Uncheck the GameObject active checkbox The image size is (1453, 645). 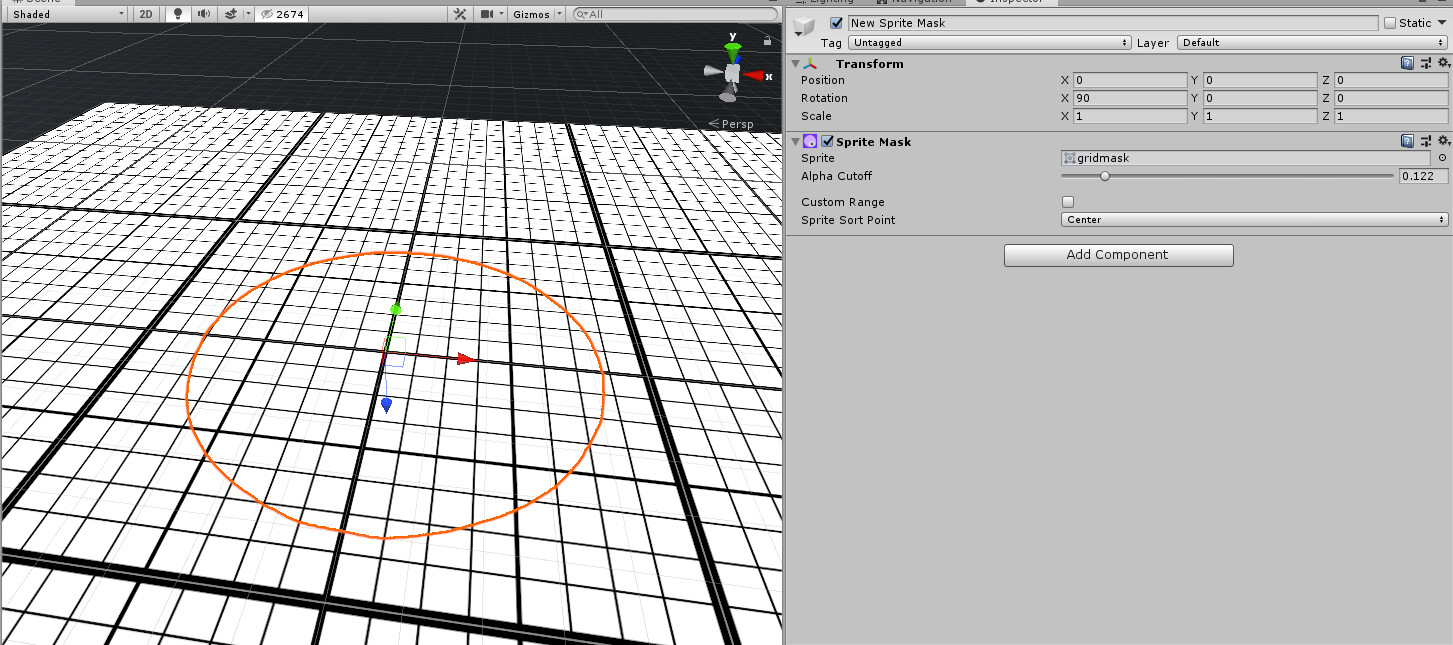coord(837,23)
